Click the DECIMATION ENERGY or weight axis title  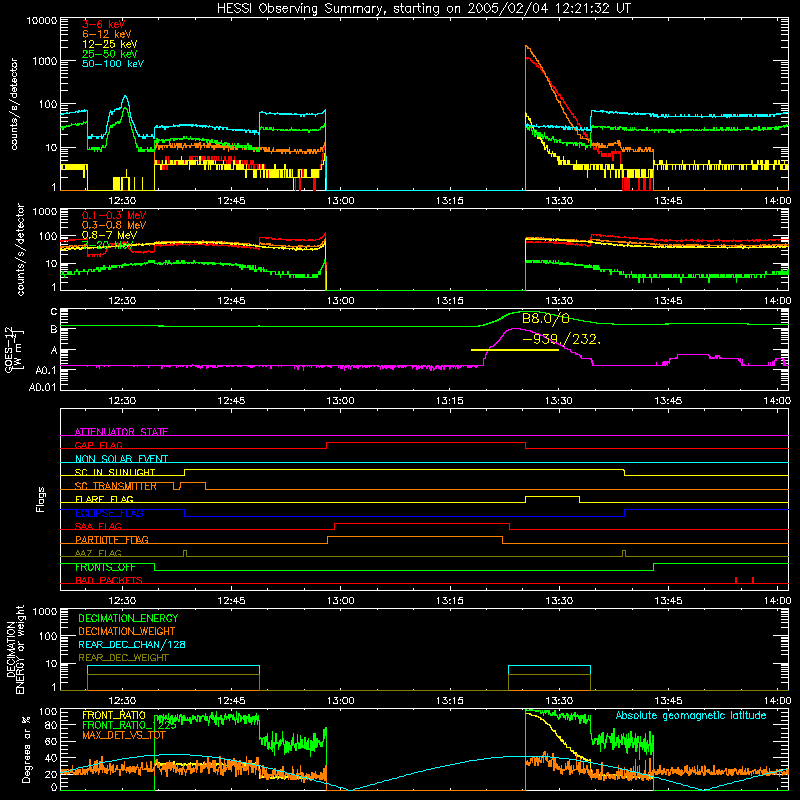[15, 649]
